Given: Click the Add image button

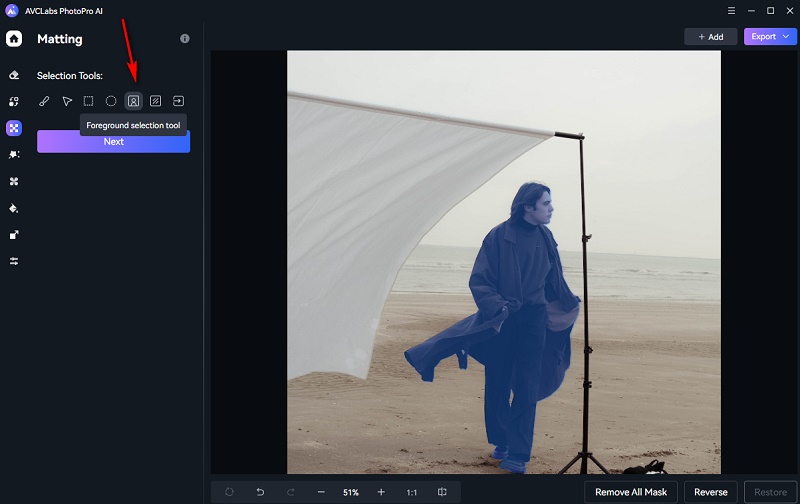Looking at the screenshot, I should click(x=711, y=37).
